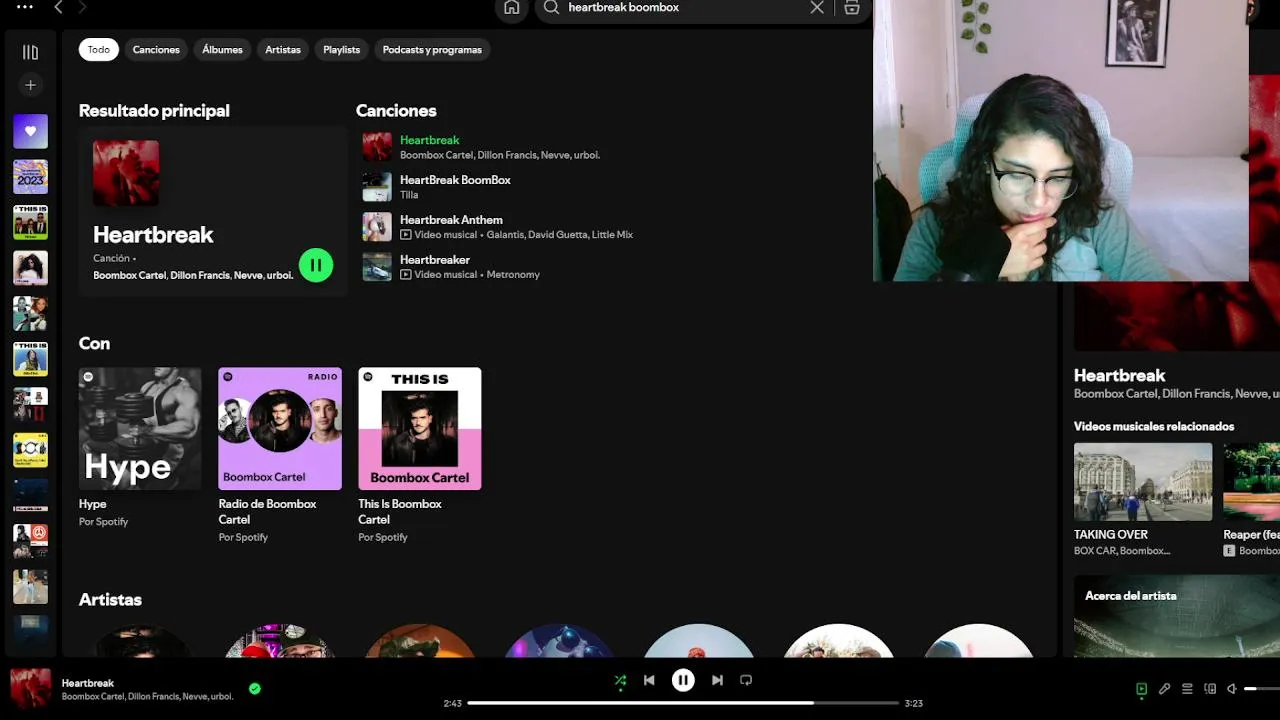Click Heartbreak title in now-playing bar
Screen dimensions: 1280x720
(x=88, y=683)
